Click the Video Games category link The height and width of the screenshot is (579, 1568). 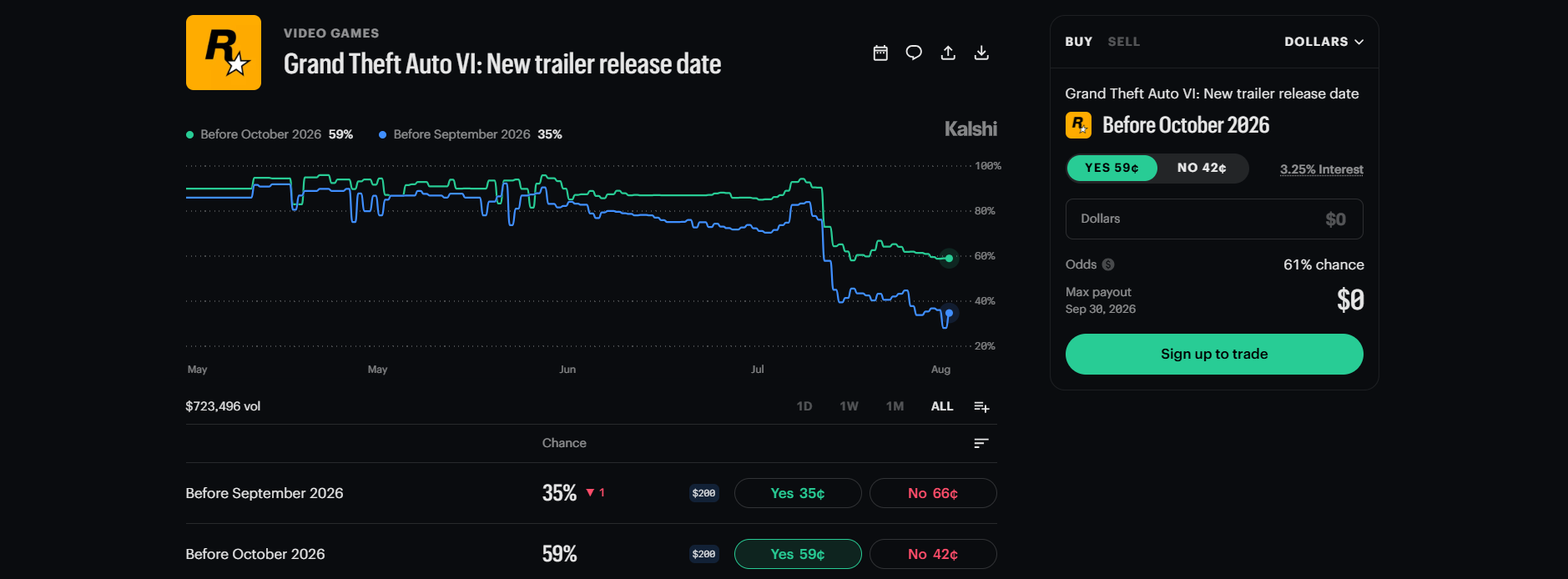pos(331,33)
